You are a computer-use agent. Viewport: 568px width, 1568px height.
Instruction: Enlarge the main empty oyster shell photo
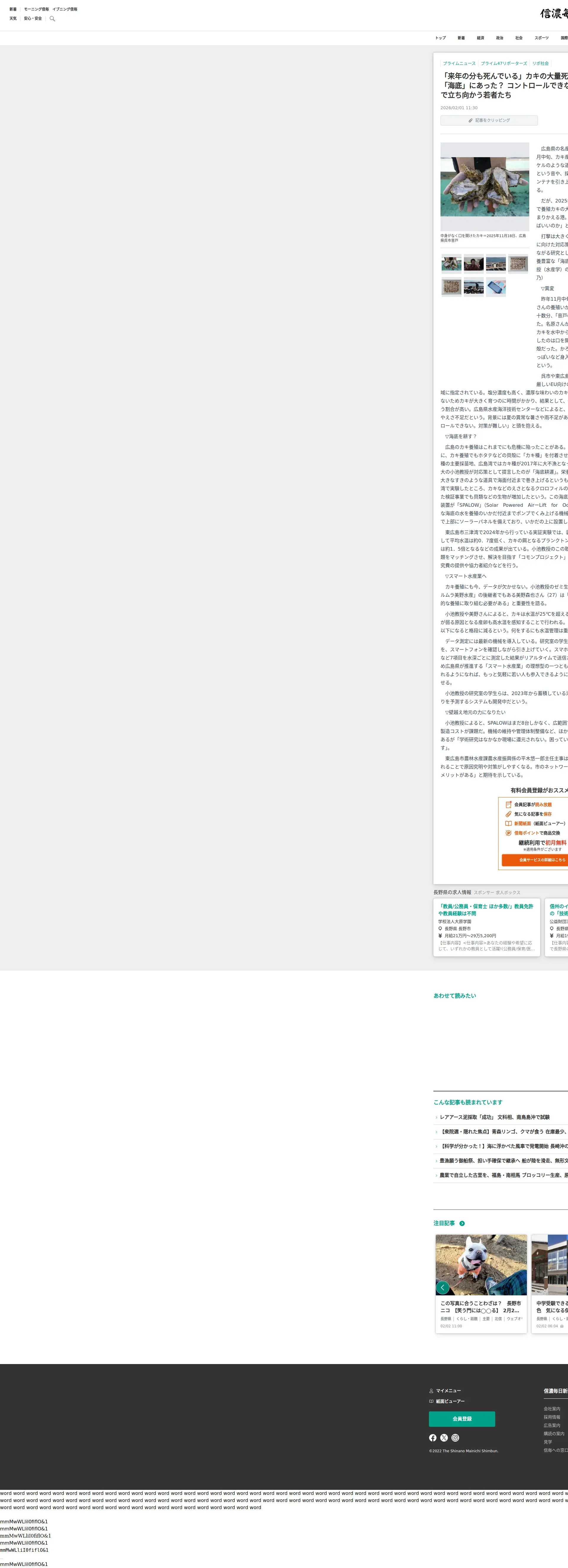(x=485, y=187)
